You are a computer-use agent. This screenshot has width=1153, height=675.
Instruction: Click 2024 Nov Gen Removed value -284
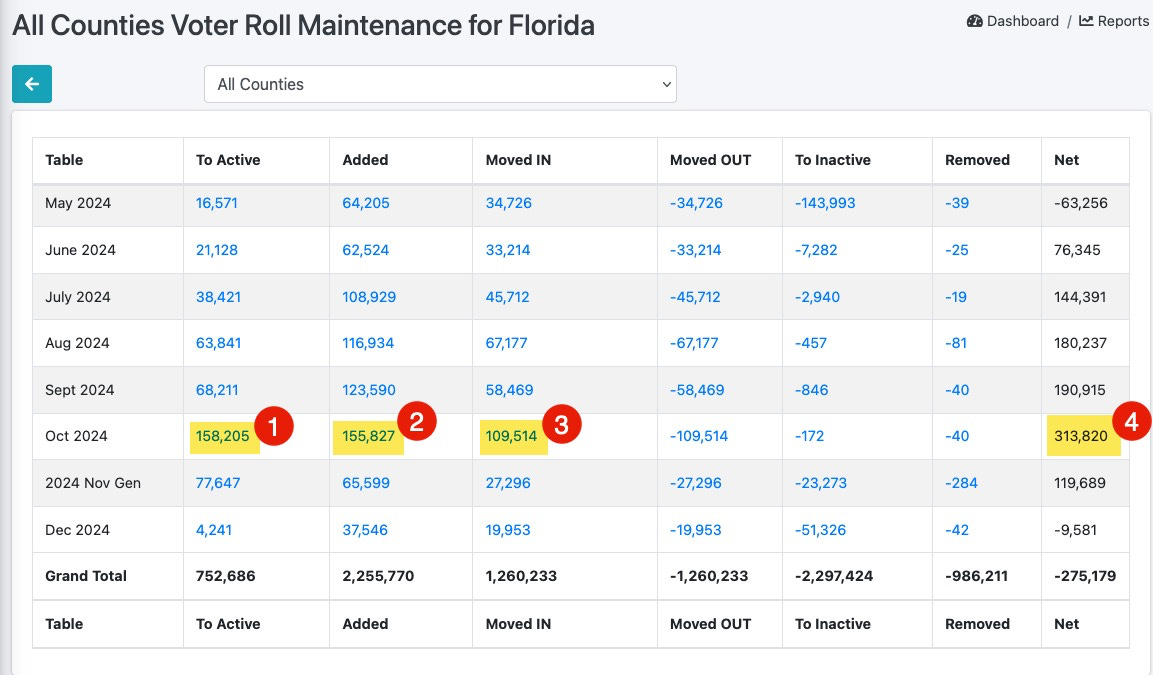(961, 483)
